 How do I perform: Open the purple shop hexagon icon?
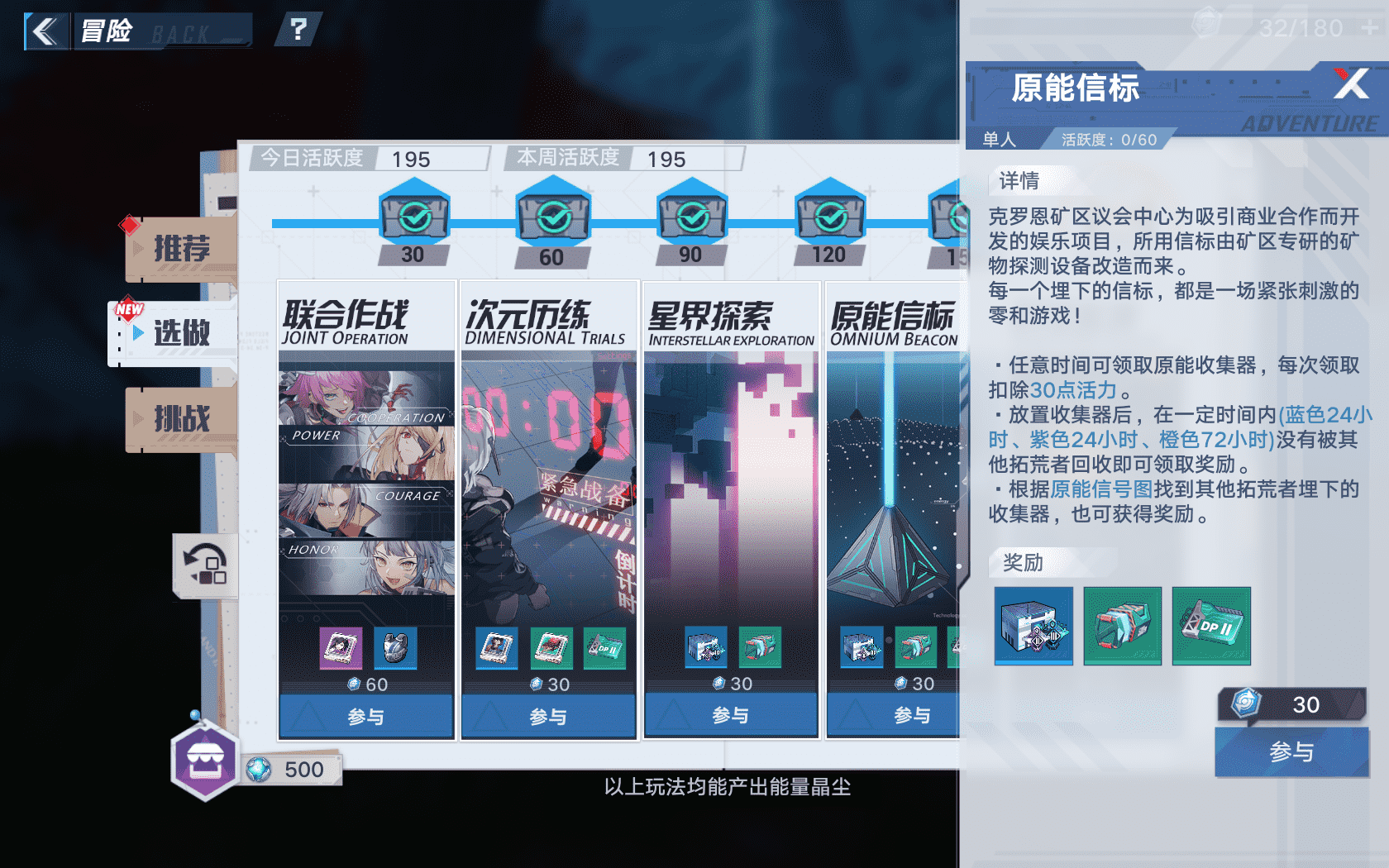[205, 762]
